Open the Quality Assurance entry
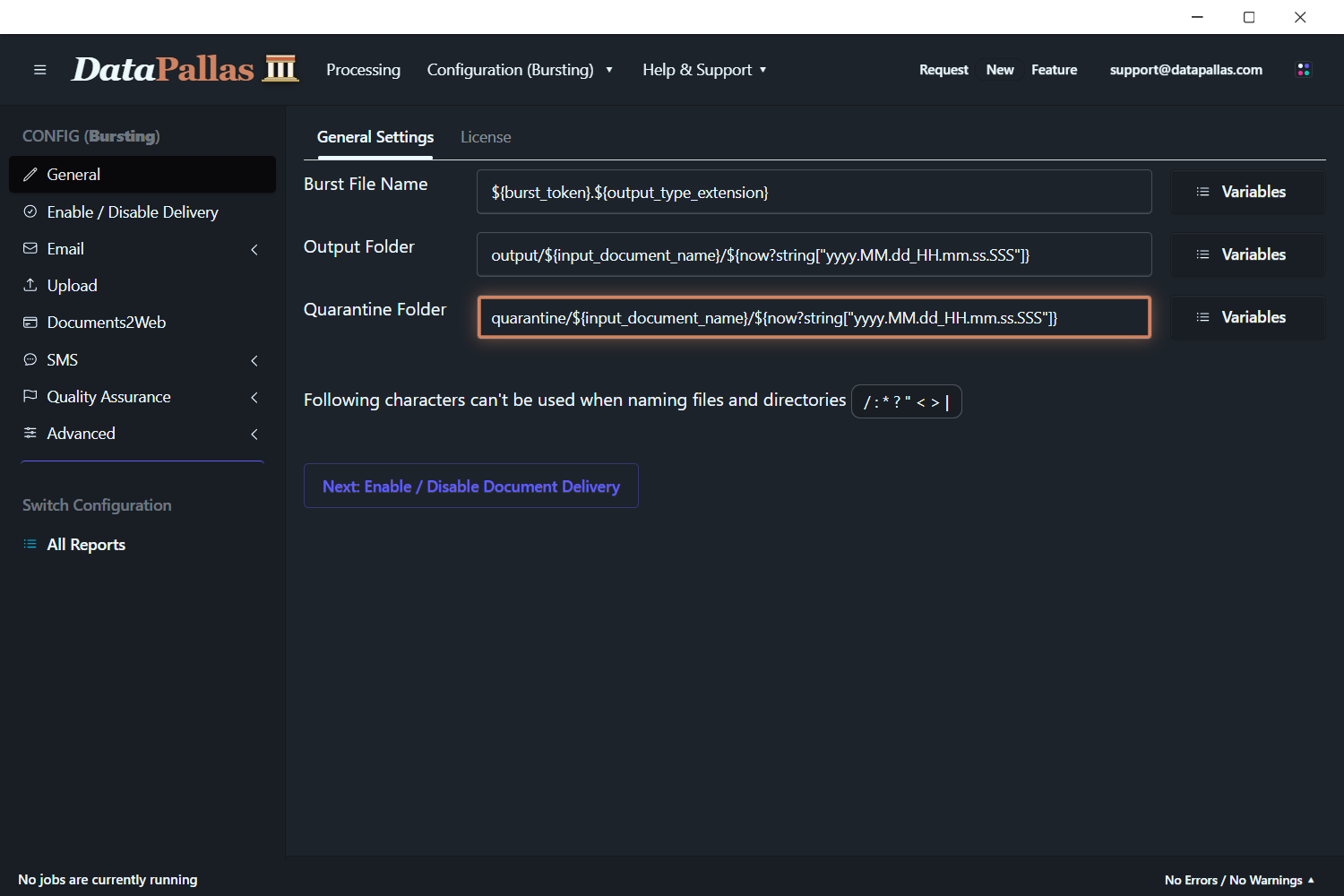Screen dimensions: 1344x896 pyautogui.click(x=109, y=396)
